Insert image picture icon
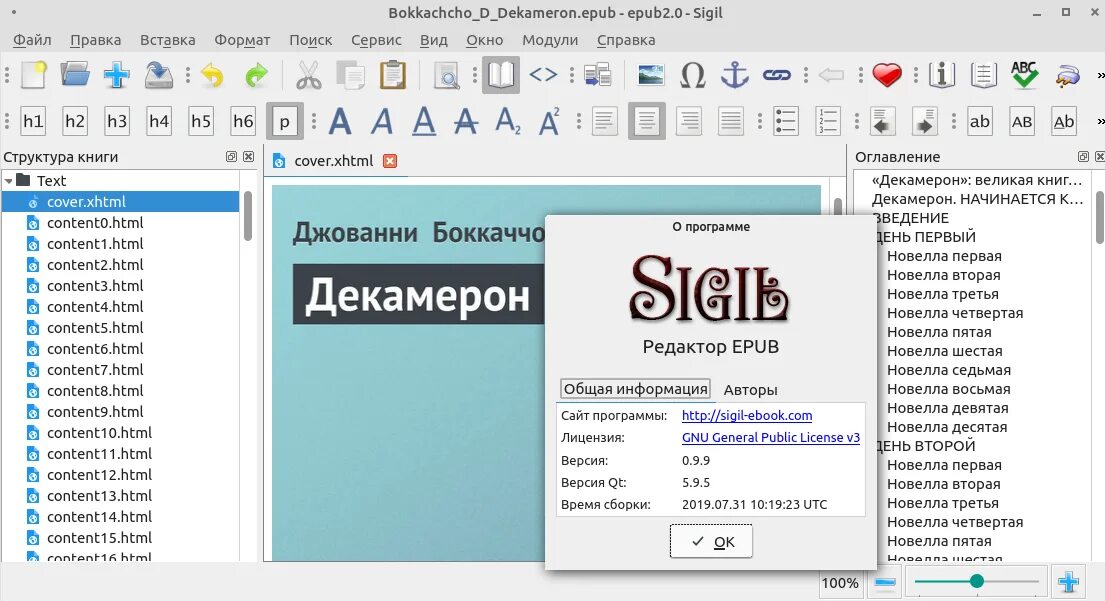The height and width of the screenshot is (601, 1105). 650,75
